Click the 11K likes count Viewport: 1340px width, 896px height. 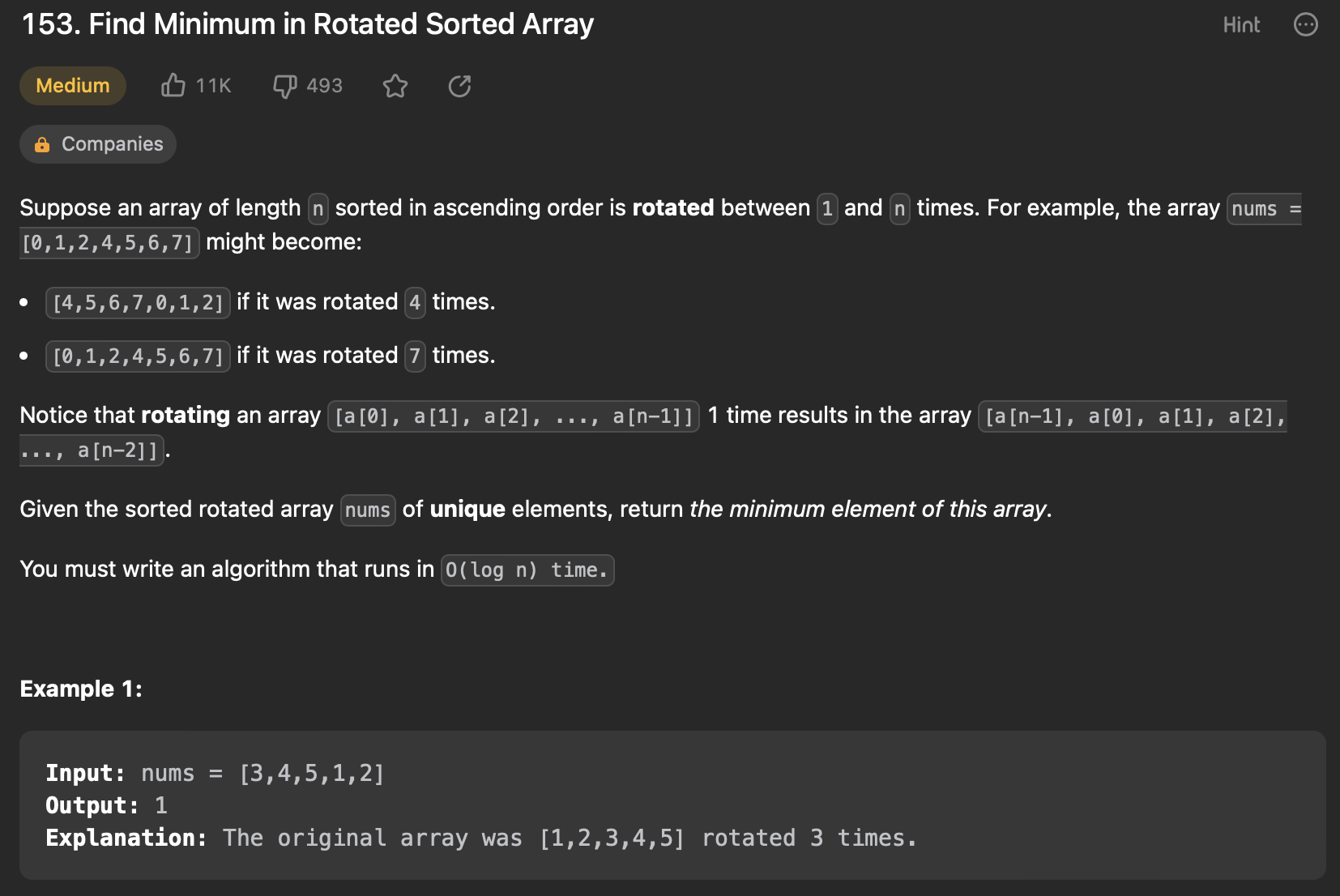coord(213,86)
